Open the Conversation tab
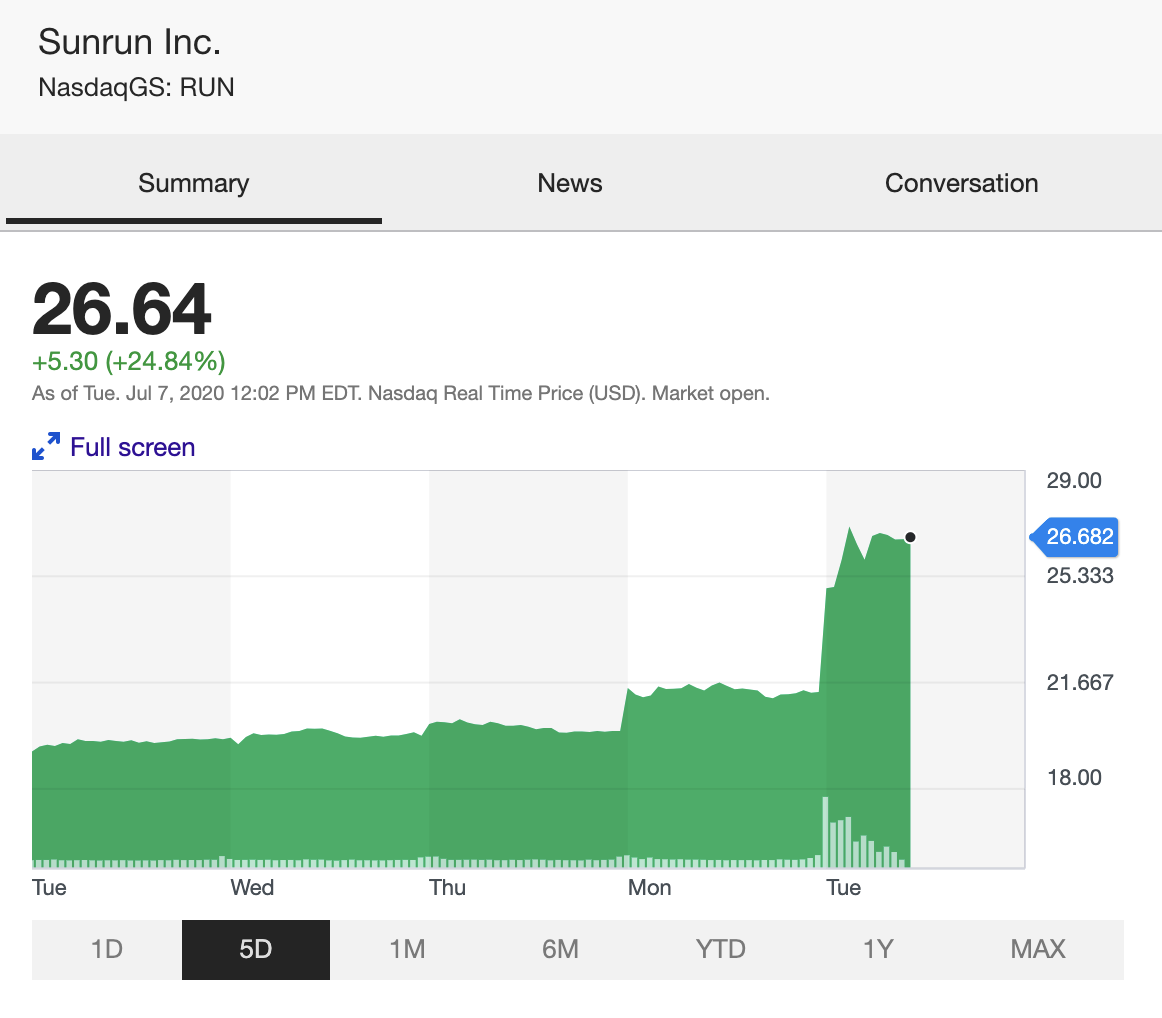Viewport: 1162px width, 1018px height. pos(961,184)
